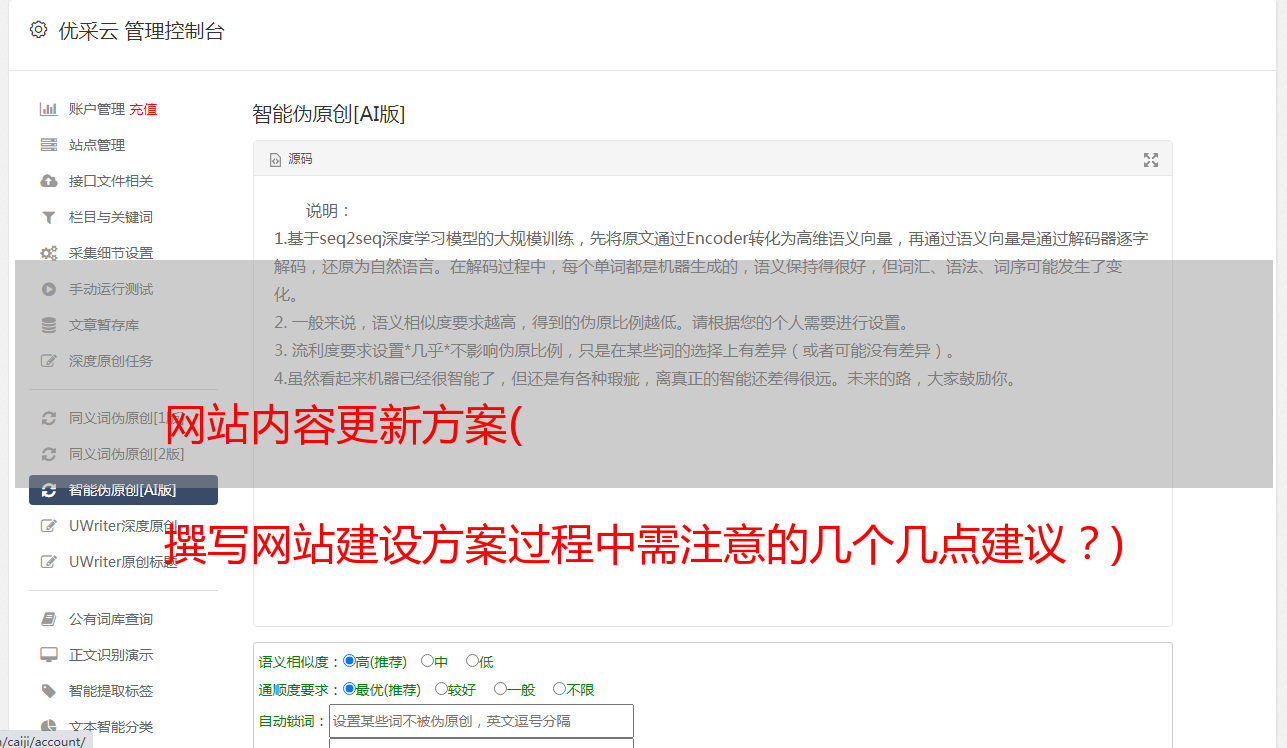Image resolution: width=1287 pixels, height=748 pixels.
Task: Click the database icon for 文章暂存库
Action: [x=48, y=325]
